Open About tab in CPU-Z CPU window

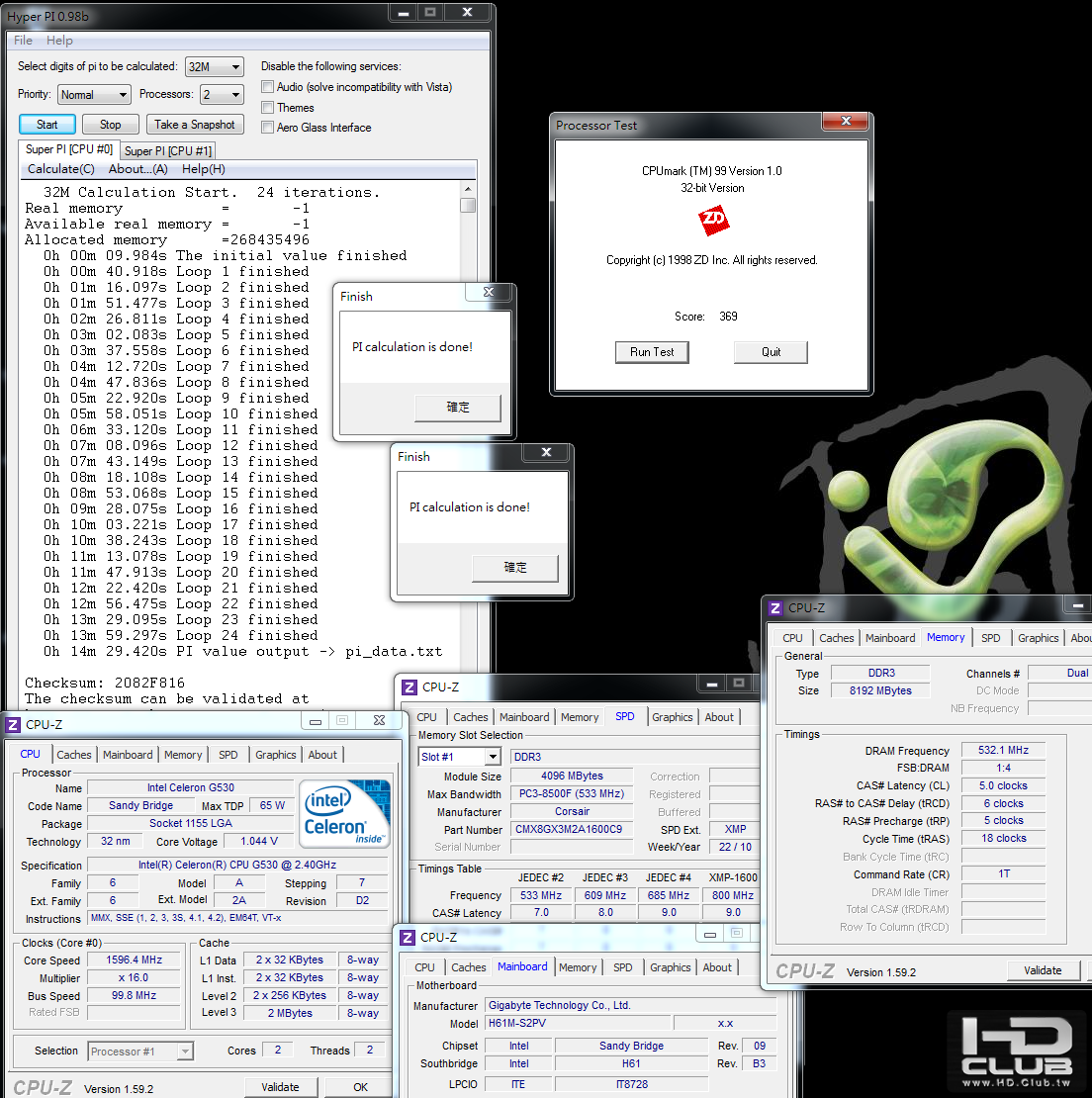[322, 754]
